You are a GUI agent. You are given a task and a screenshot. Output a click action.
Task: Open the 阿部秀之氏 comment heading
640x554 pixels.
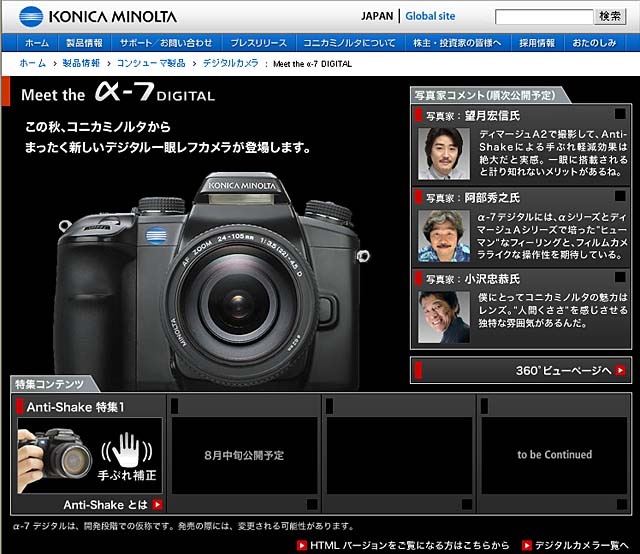(473, 198)
